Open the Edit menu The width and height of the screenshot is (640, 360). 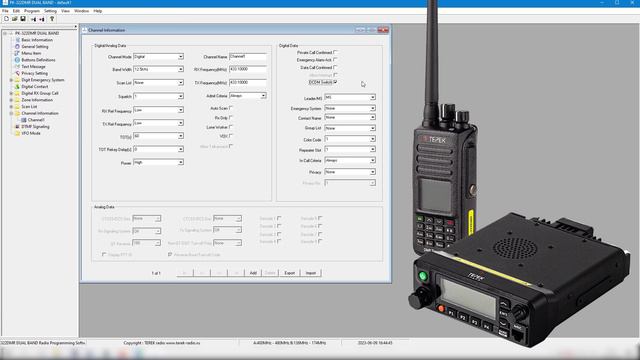coord(16,11)
